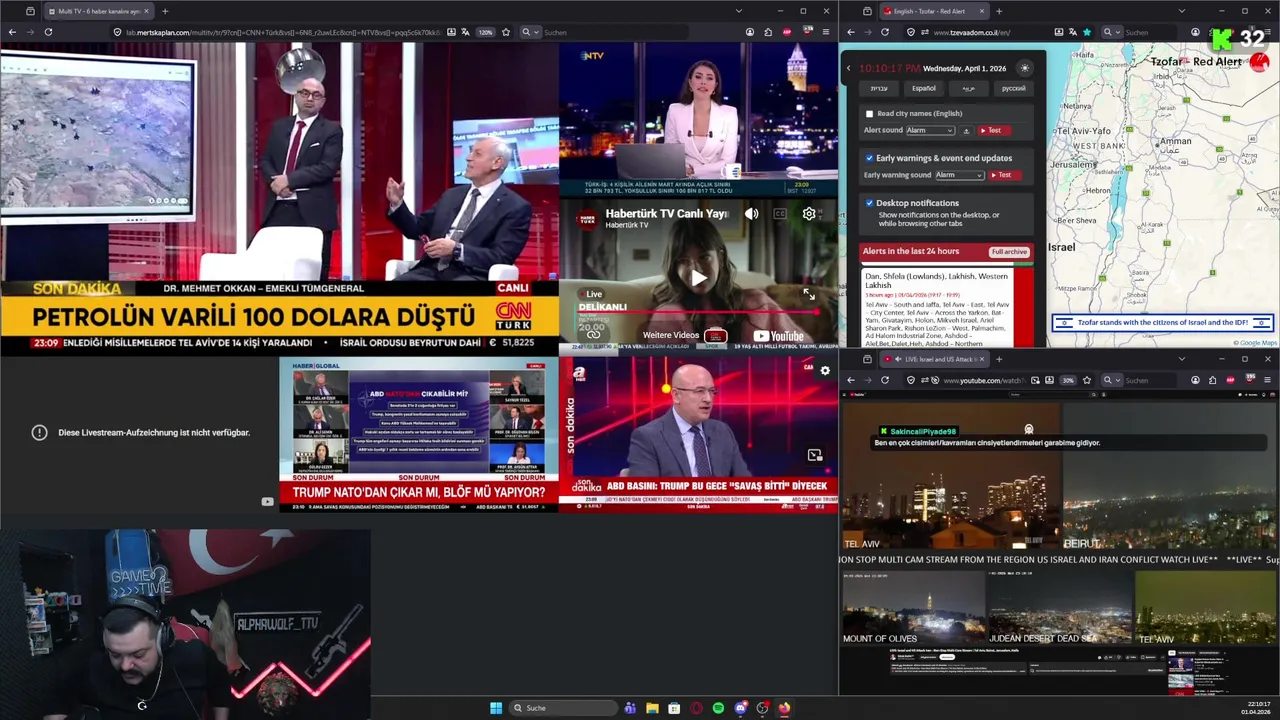Open Firefox menu in YouTube window
The width and height of the screenshot is (1280, 720).
coord(1267,380)
